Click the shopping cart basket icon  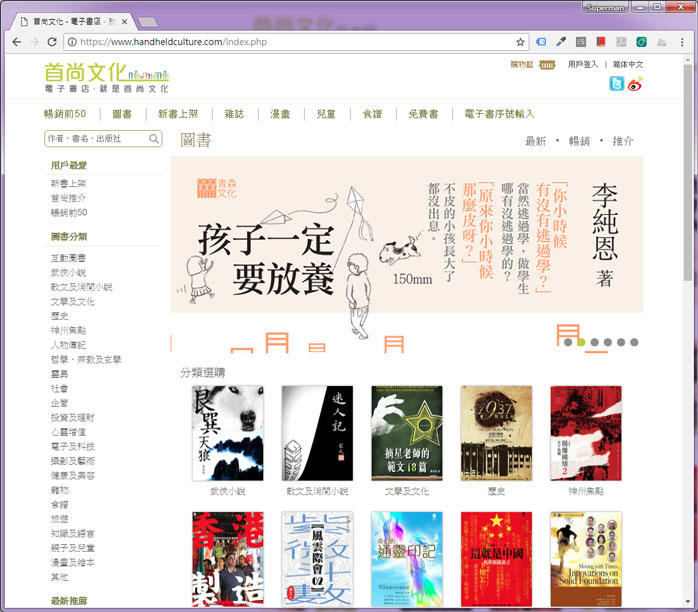(x=547, y=65)
